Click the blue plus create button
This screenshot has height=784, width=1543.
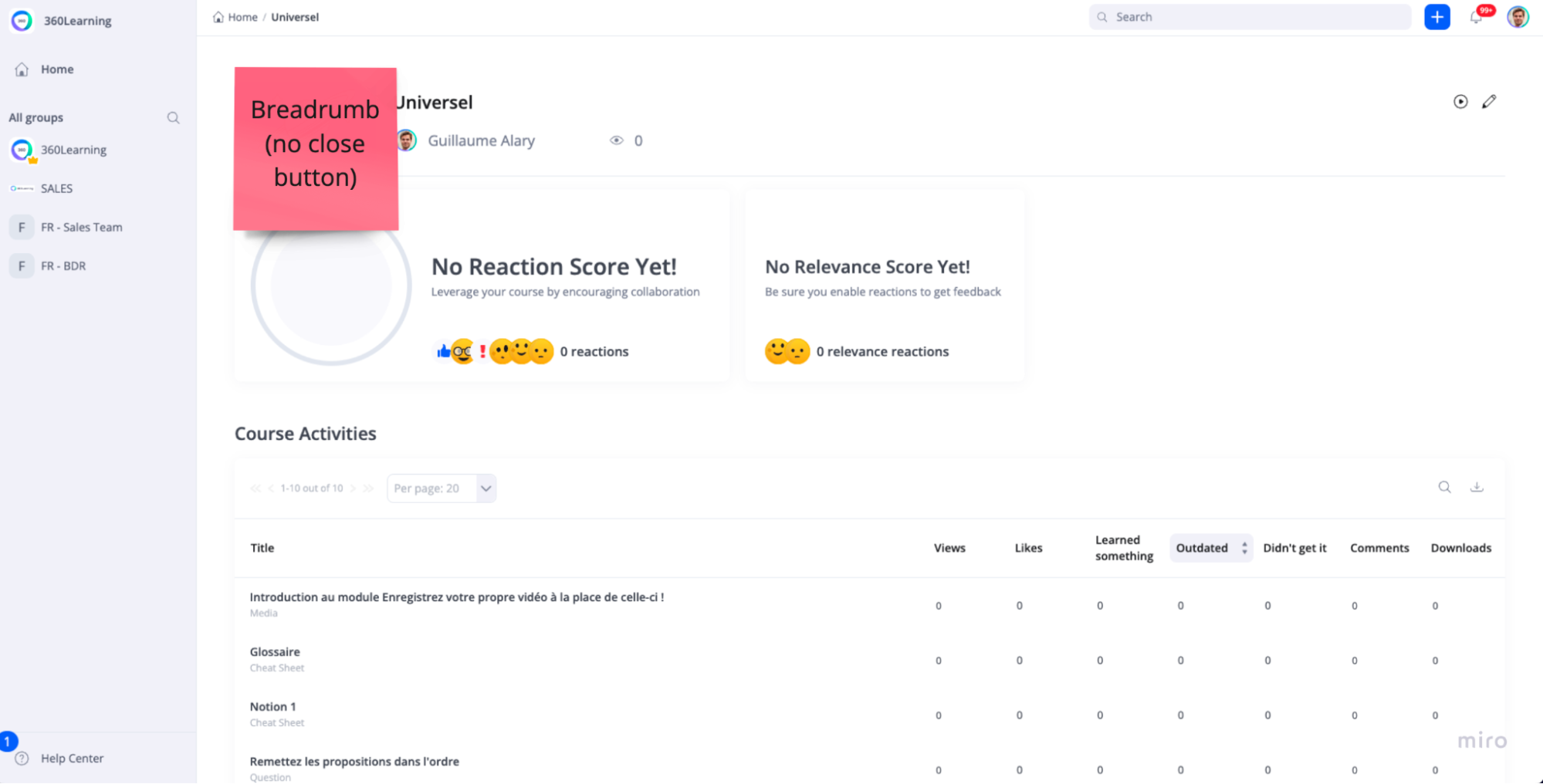click(1436, 17)
